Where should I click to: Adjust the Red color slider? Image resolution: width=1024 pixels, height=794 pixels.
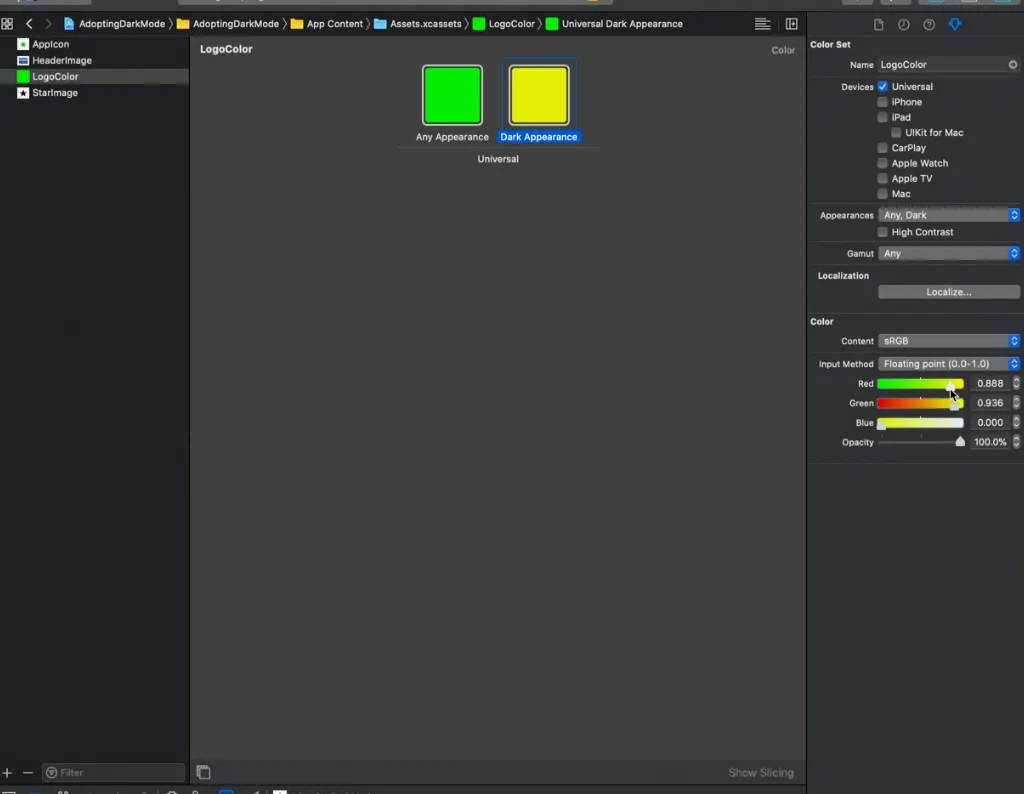pyautogui.click(x=920, y=384)
